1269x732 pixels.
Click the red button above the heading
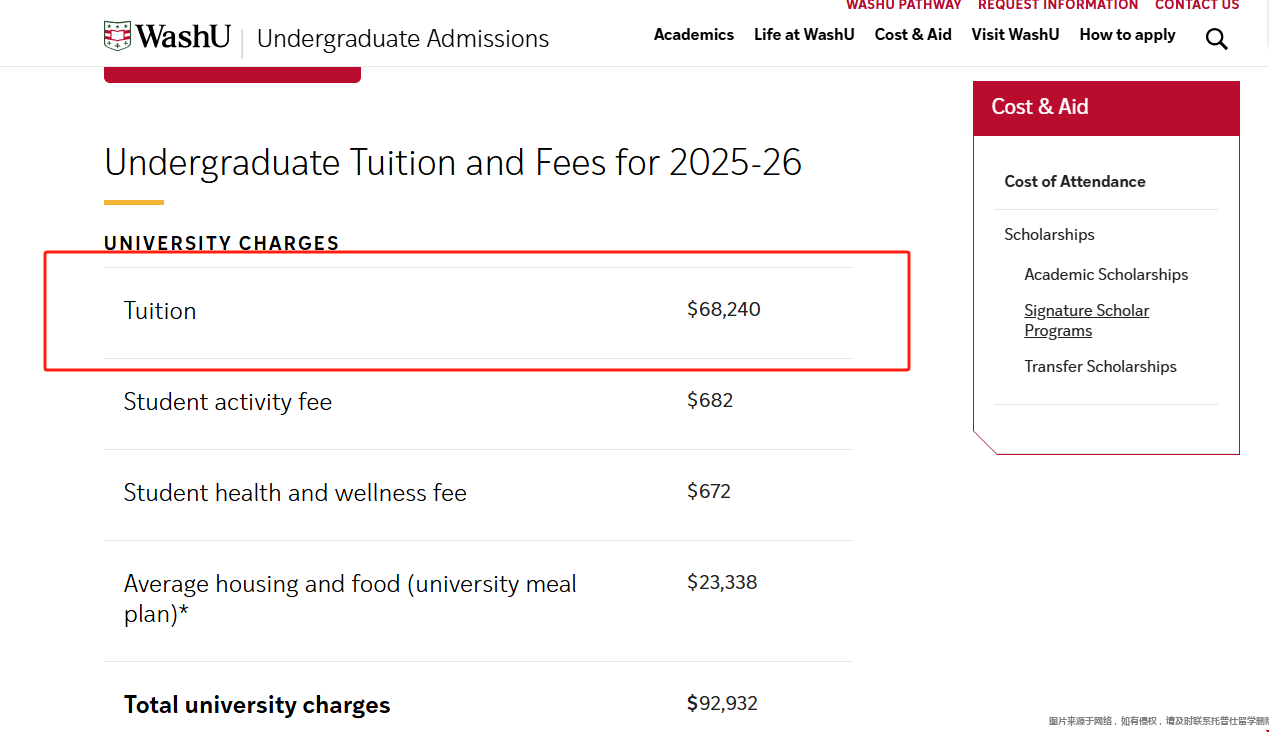232,74
